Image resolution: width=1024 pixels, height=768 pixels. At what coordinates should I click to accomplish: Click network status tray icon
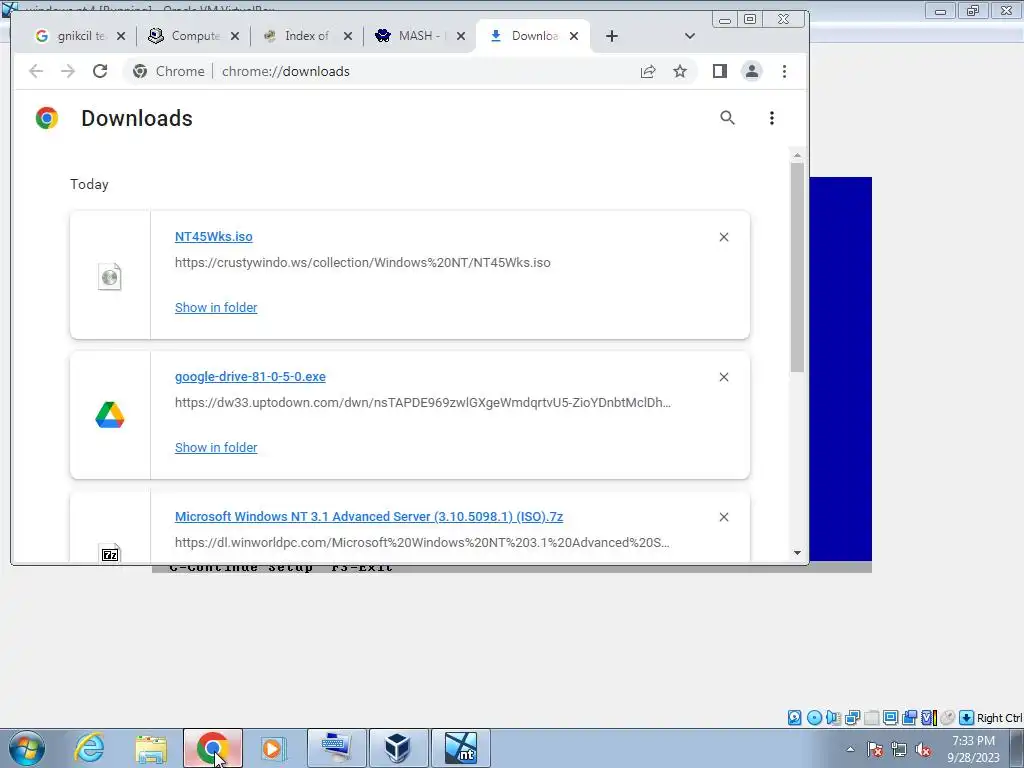[x=899, y=749]
